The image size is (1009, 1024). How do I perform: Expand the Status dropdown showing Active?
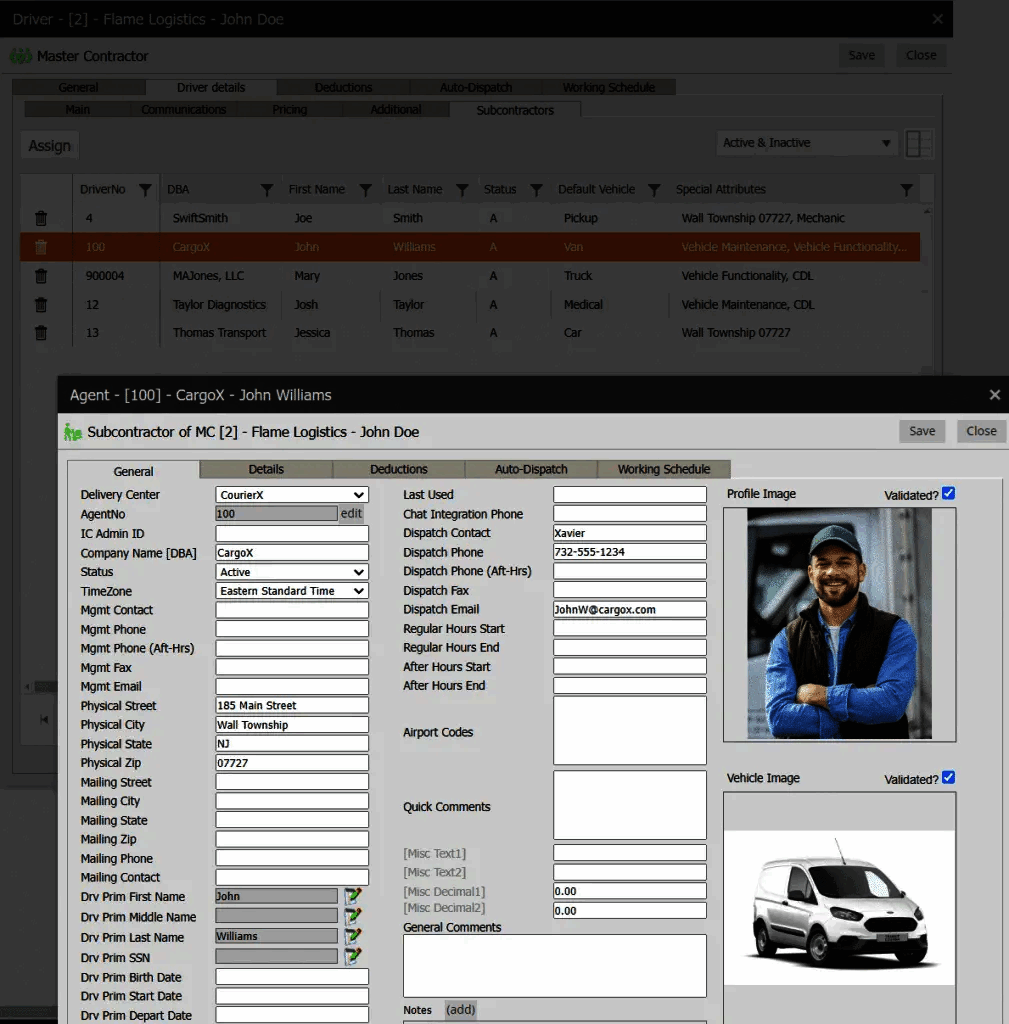pyautogui.click(x=292, y=572)
